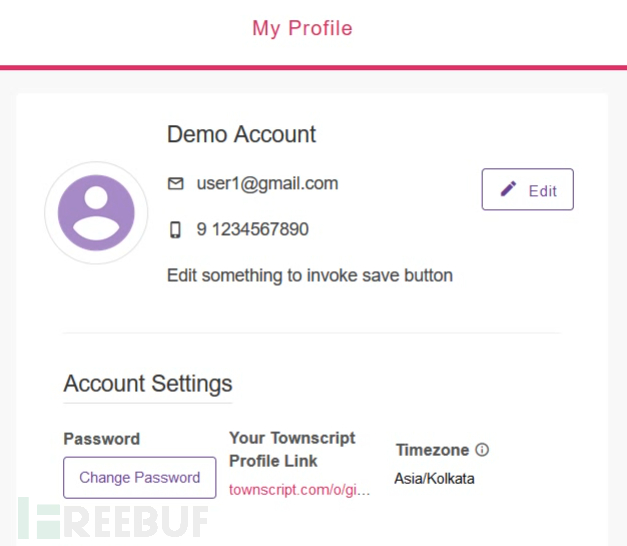Select the phone number 9 1234567890
627x546 pixels.
252,230
